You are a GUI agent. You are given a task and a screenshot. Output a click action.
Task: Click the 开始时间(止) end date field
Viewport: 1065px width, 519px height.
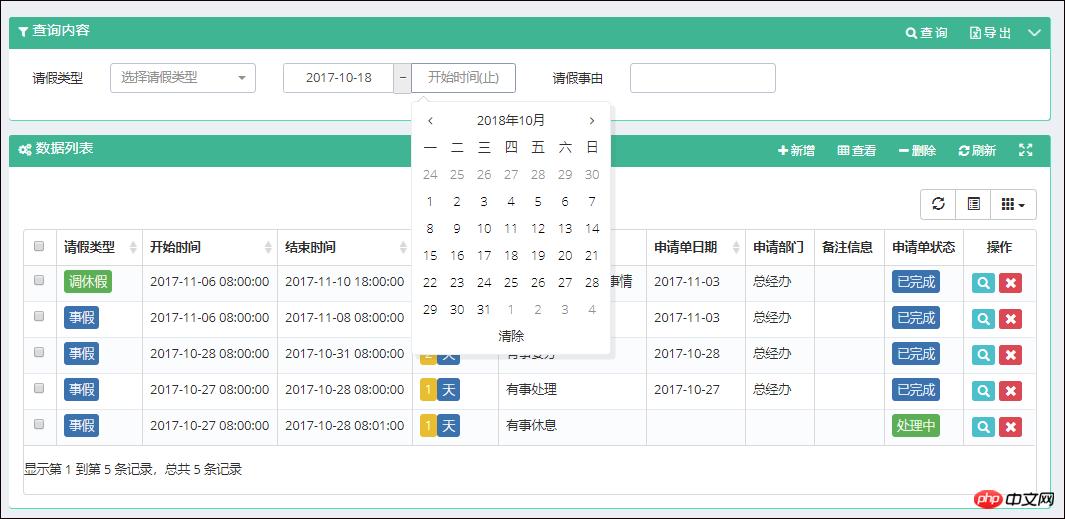tap(463, 77)
